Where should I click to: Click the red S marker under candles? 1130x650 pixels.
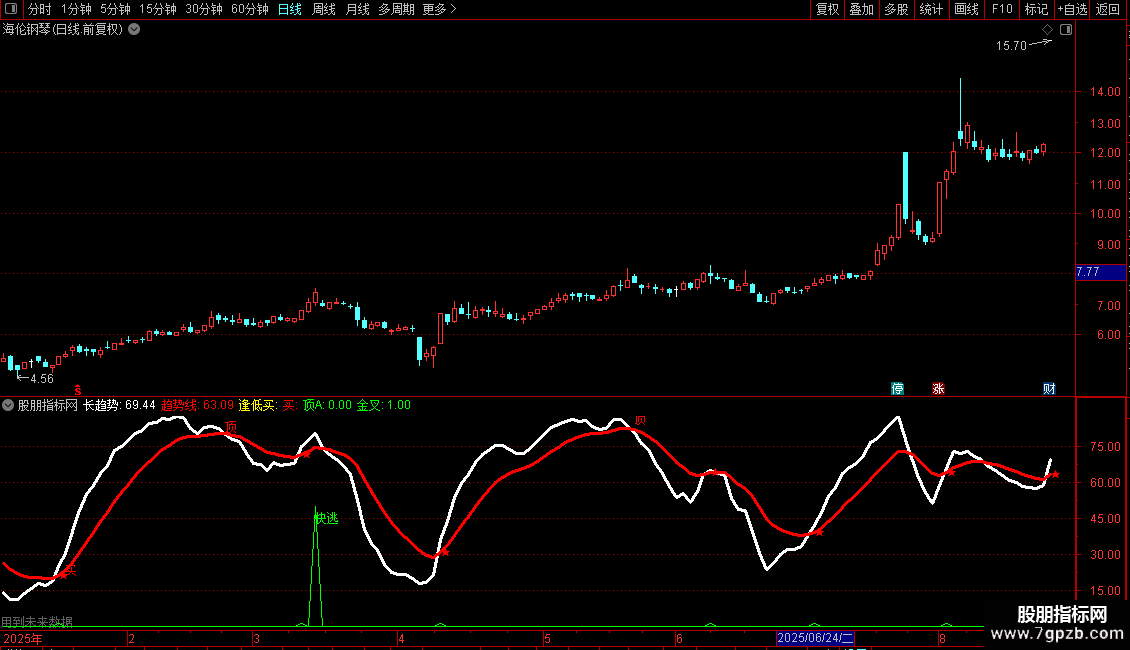[x=78, y=390]
